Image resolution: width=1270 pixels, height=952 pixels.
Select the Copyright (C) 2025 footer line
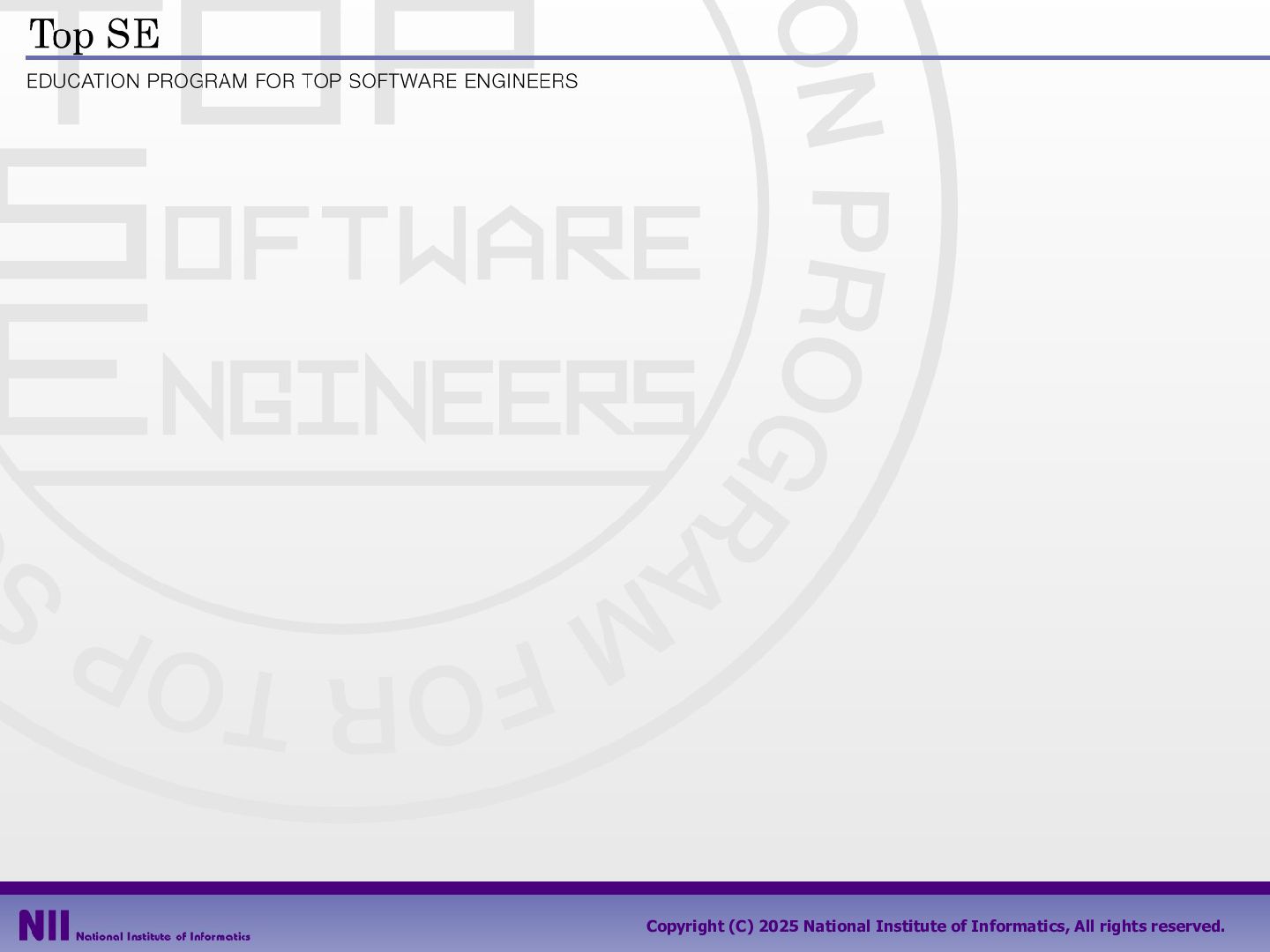click(x=936, y=926)
